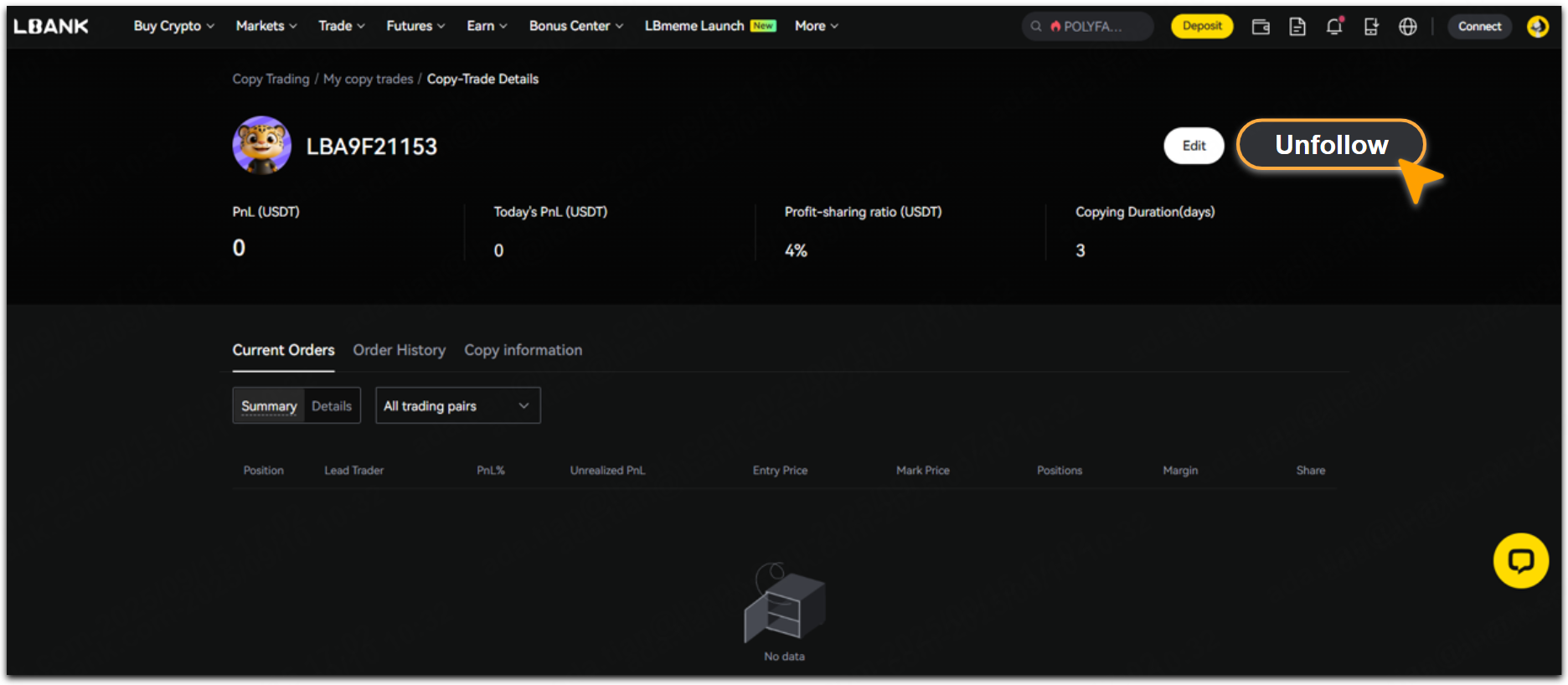
Task: Expand the Buy Crypto menu
Action: (173, 27)
